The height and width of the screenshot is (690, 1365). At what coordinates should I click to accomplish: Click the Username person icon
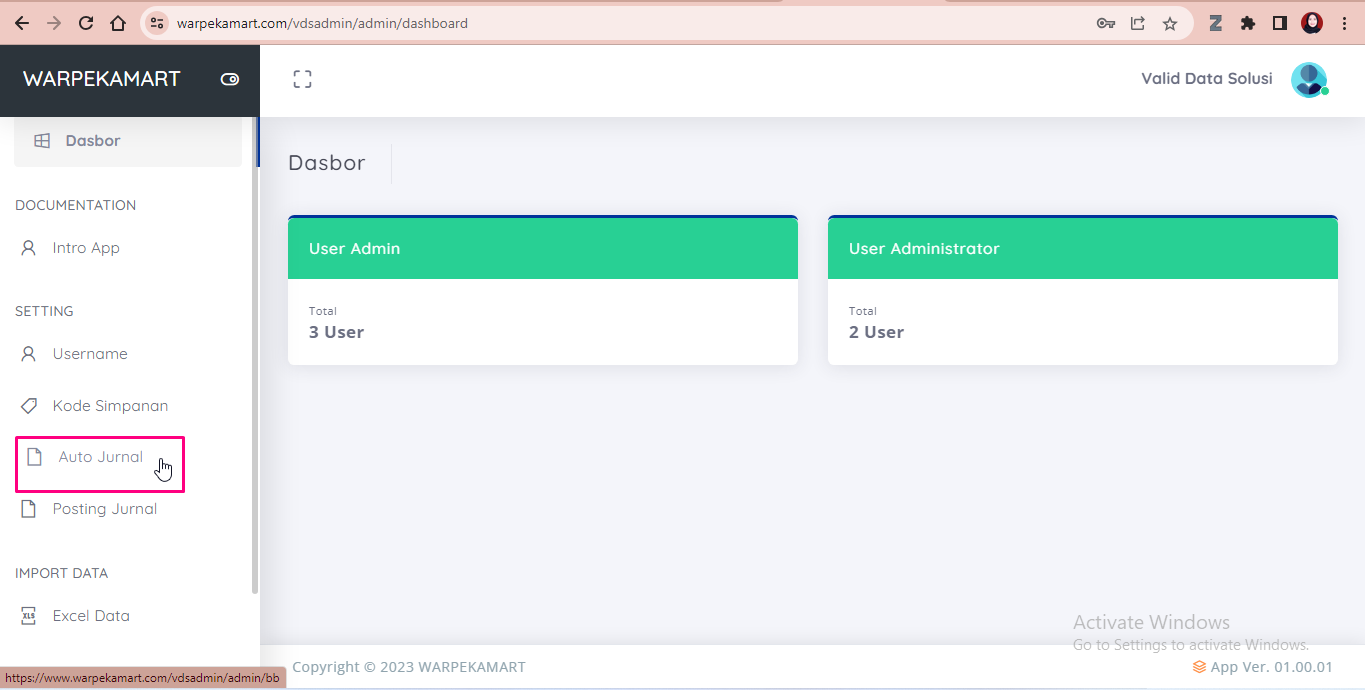coord(29,354)
